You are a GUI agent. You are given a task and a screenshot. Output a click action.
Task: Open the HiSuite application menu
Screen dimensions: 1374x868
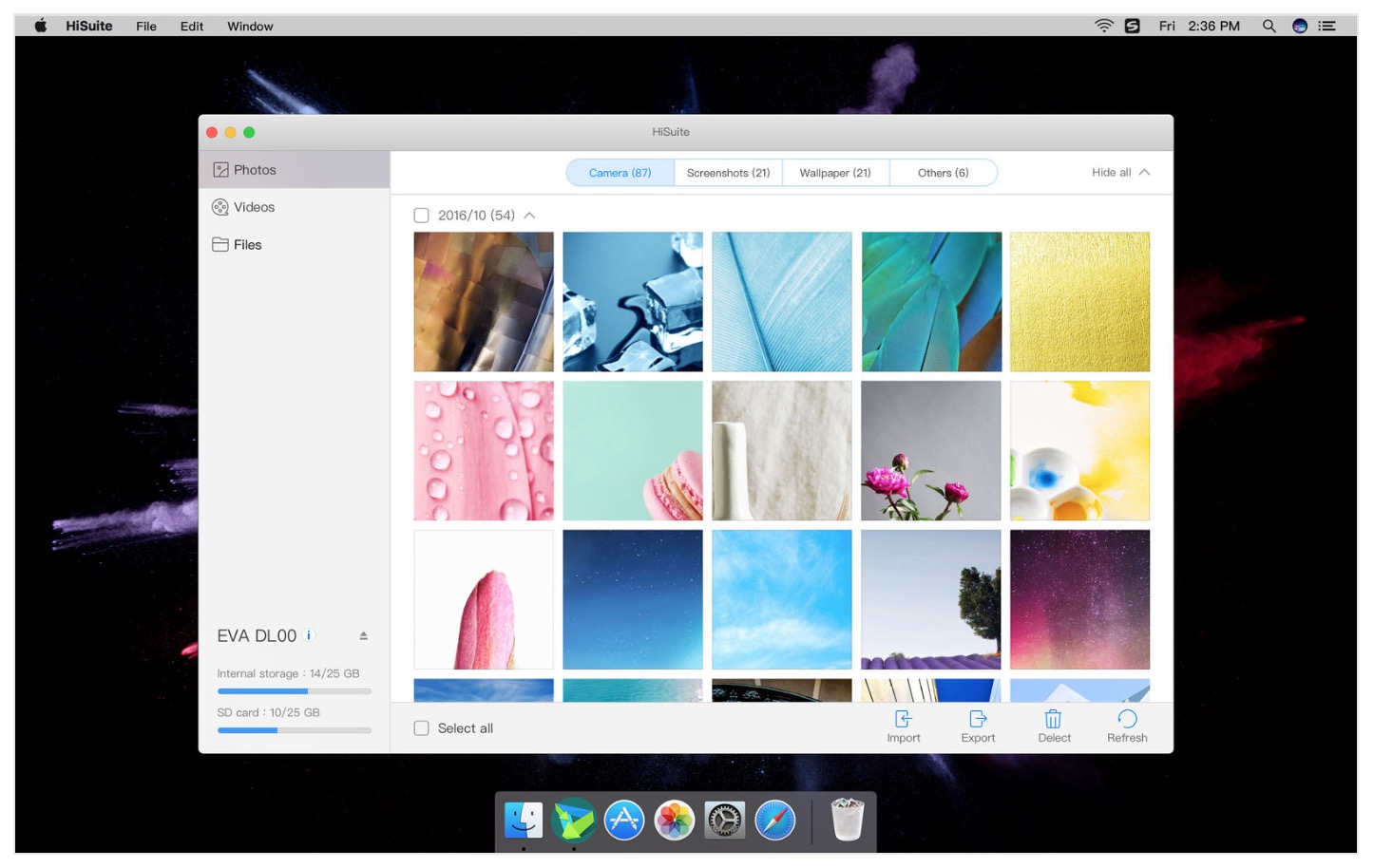tap(89, 26)
